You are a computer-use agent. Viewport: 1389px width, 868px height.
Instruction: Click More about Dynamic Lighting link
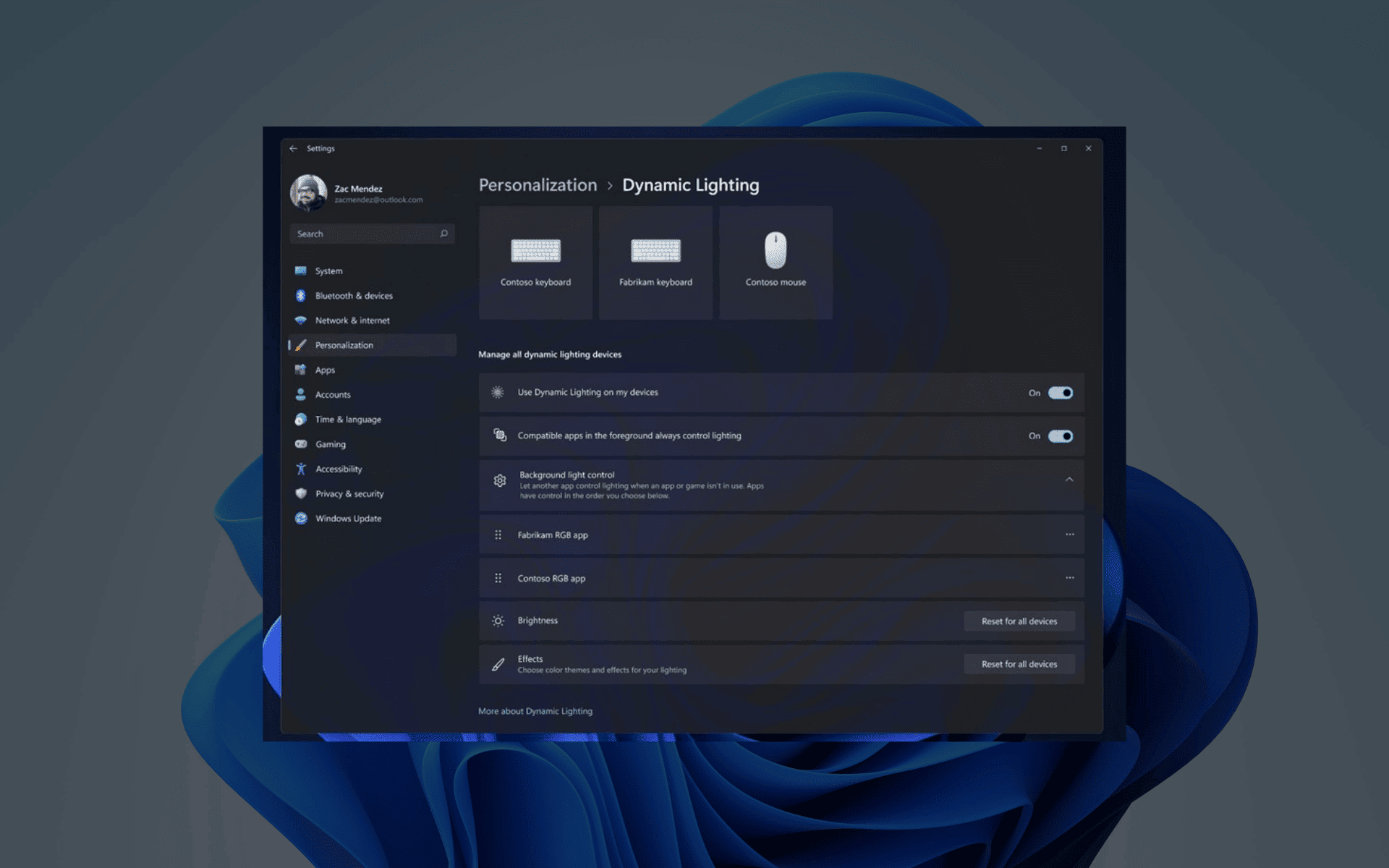(535, 710)
